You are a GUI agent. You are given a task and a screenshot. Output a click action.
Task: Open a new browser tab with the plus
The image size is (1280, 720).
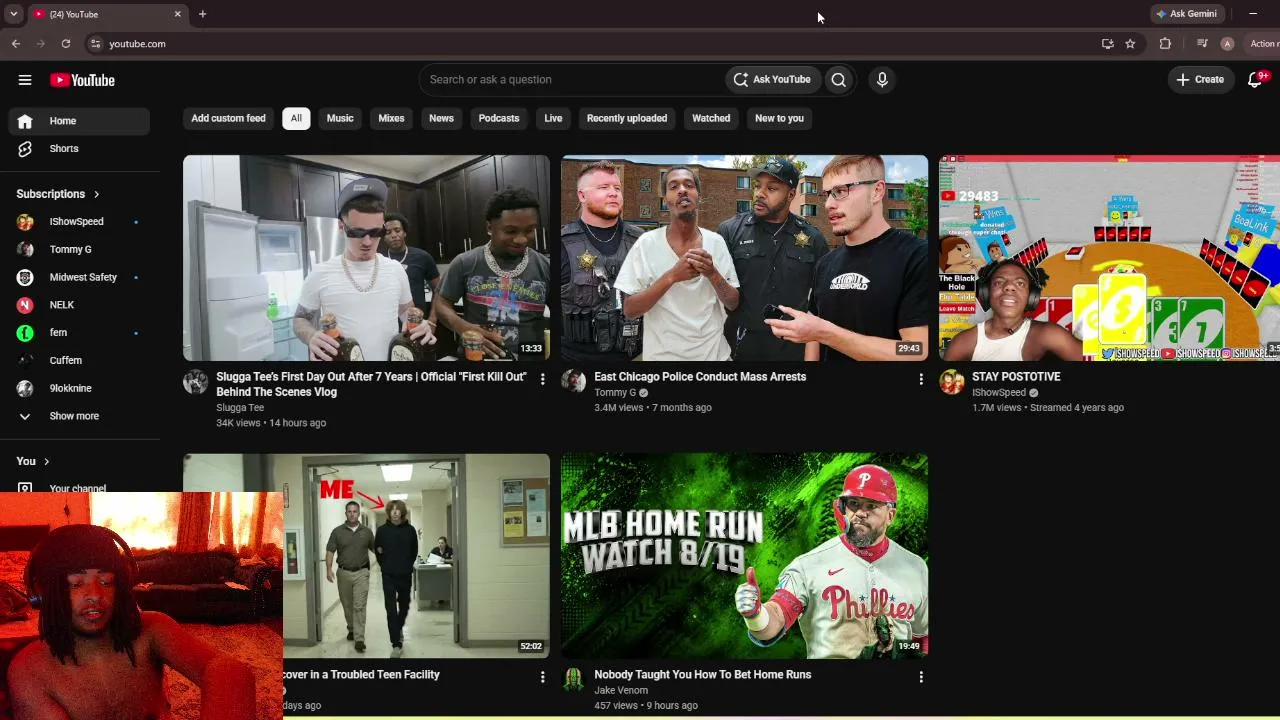[202, 14]
